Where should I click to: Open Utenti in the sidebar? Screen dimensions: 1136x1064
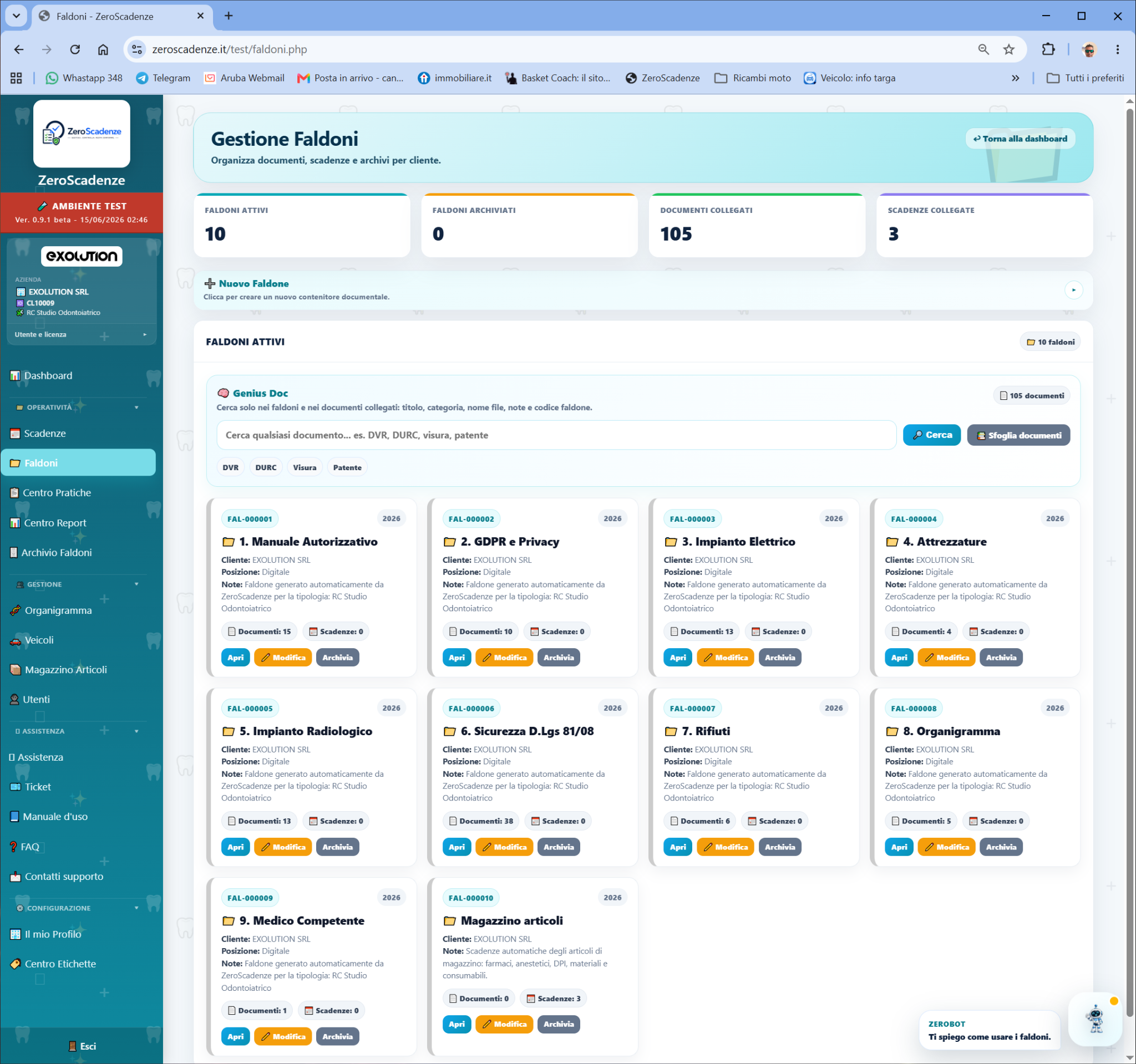pos(30,699)
